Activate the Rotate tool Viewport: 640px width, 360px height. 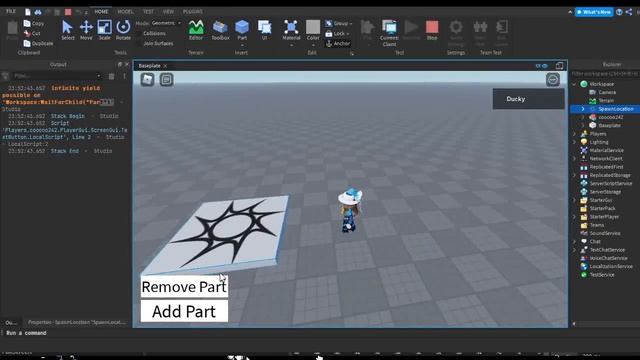(x=123, y=30)
